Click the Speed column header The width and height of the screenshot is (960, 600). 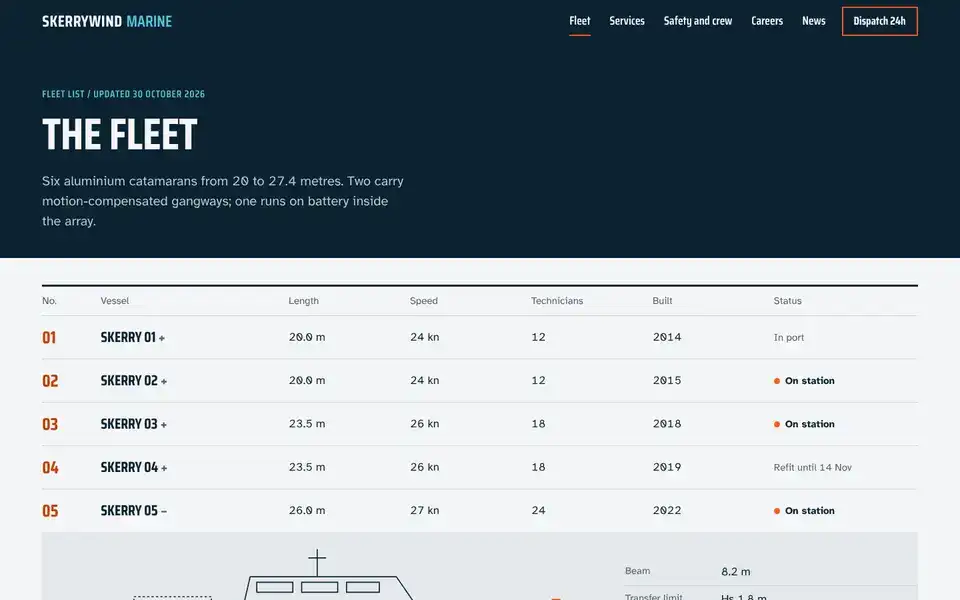point(424,301)
